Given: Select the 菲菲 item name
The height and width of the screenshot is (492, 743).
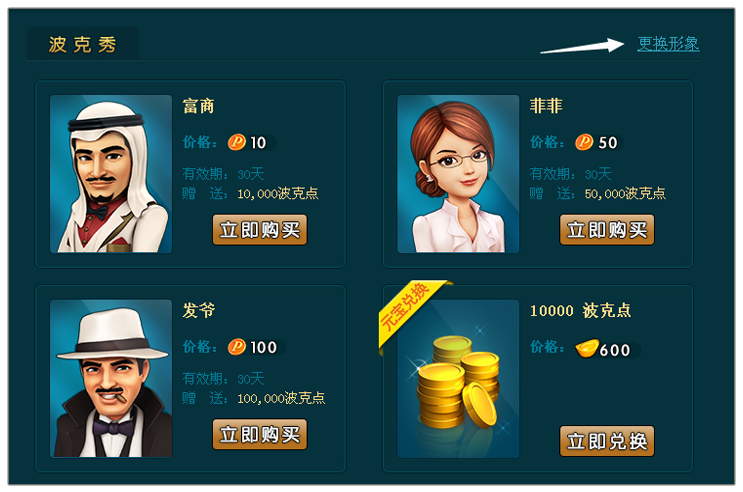Looking at the screenshot, I should coord(546,106).
